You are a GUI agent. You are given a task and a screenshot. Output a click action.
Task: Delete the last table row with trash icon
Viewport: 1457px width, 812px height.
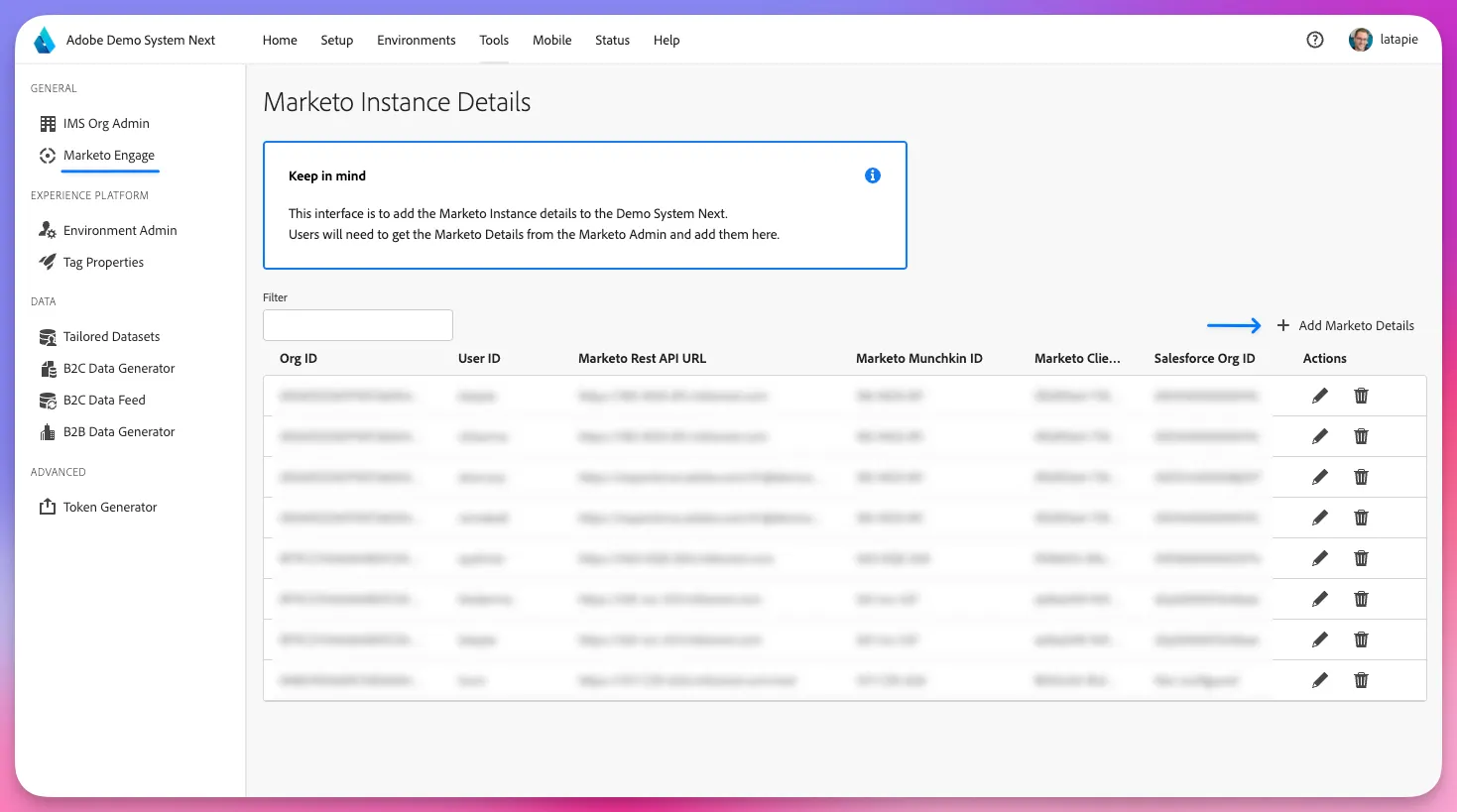[1362, 680]
